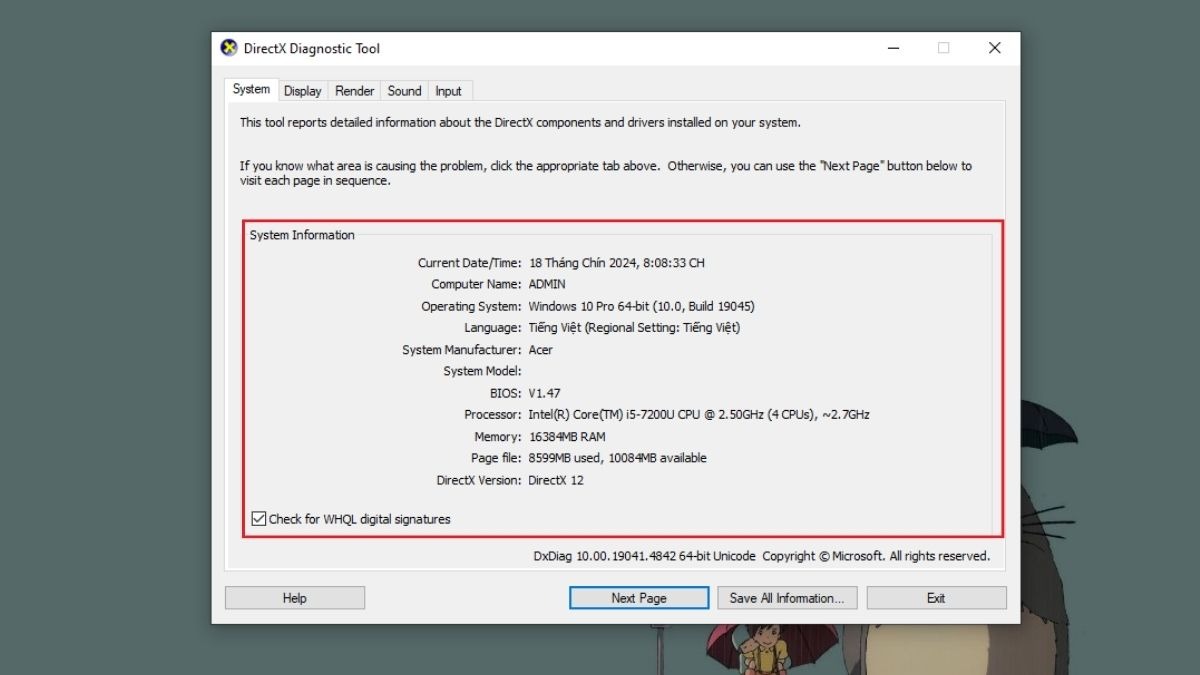Viewport: 1200px width, 675px height.
Task: Click the BIOS version V1.47
Action: (545, 393)
